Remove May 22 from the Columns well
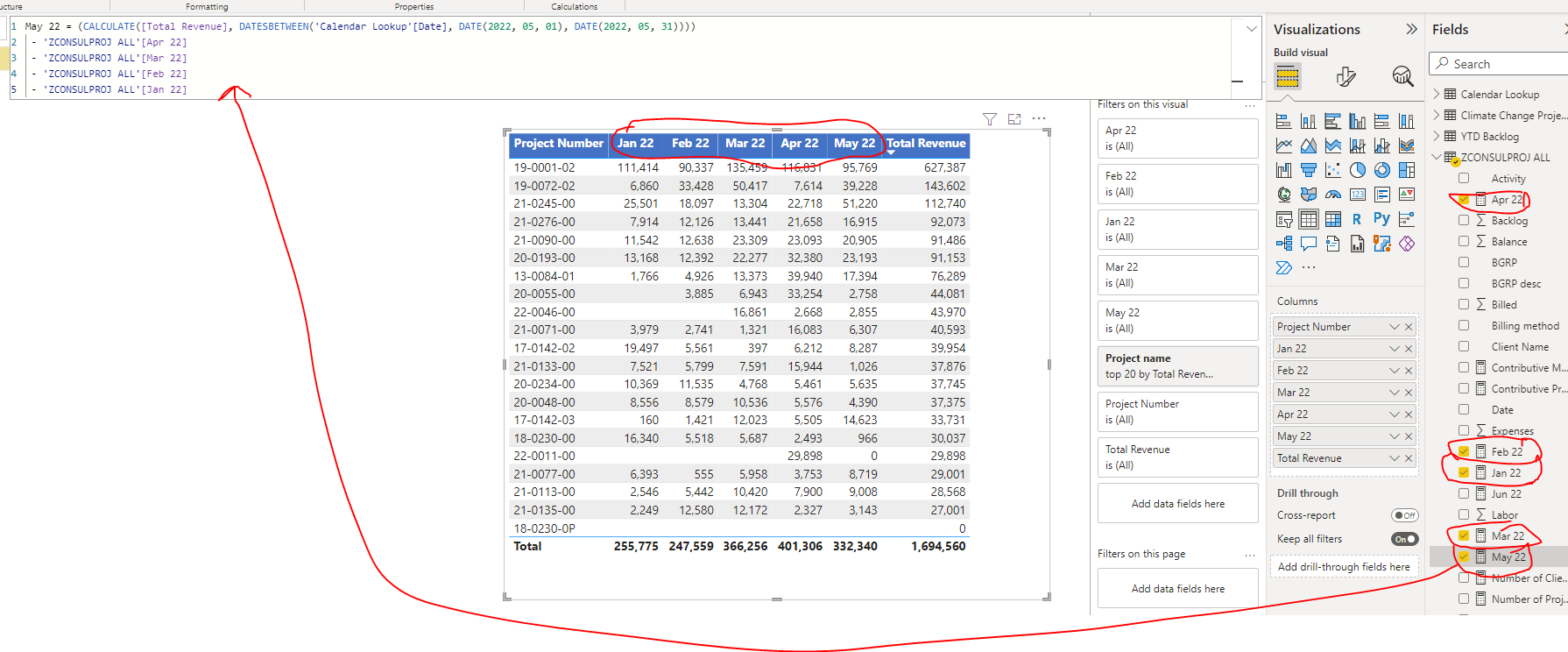This screenshot has width=1568, height=652. tap(1409, 436)
